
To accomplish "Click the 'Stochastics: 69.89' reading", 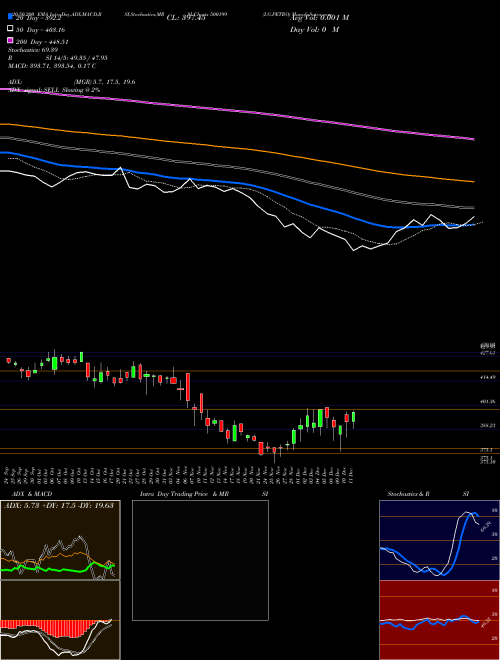I will (x=32, y=50).
